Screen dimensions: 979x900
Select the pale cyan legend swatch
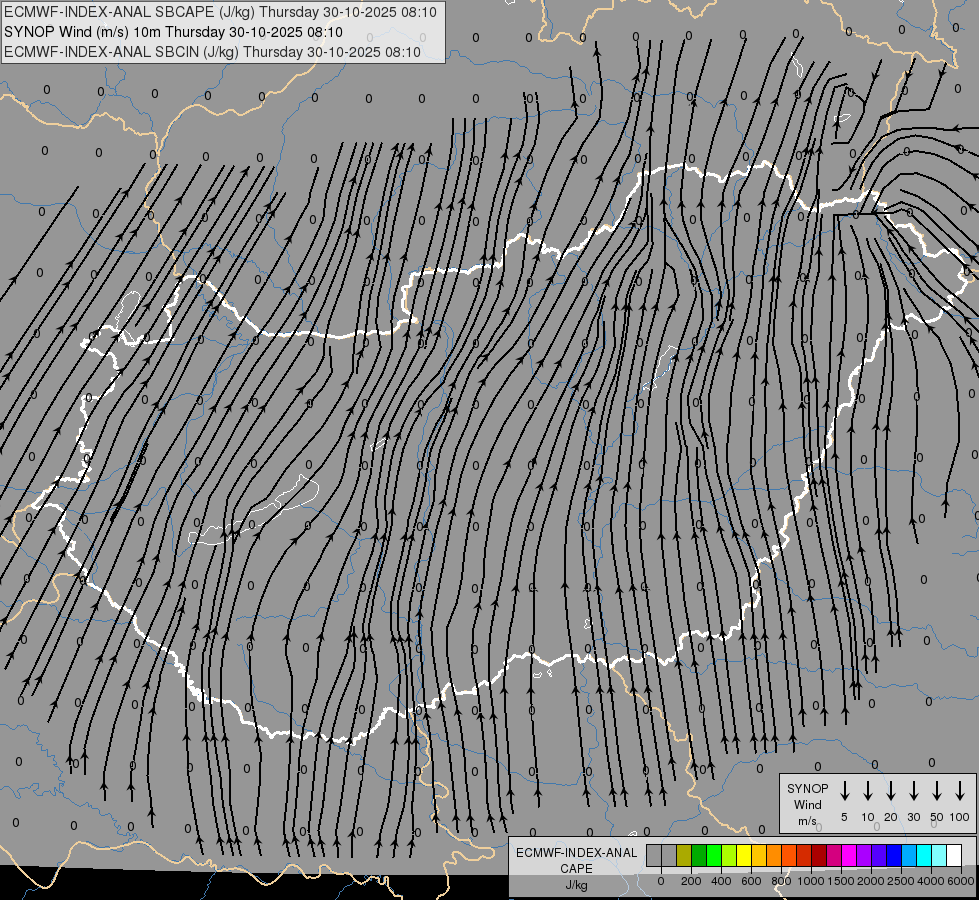[938, 855]
